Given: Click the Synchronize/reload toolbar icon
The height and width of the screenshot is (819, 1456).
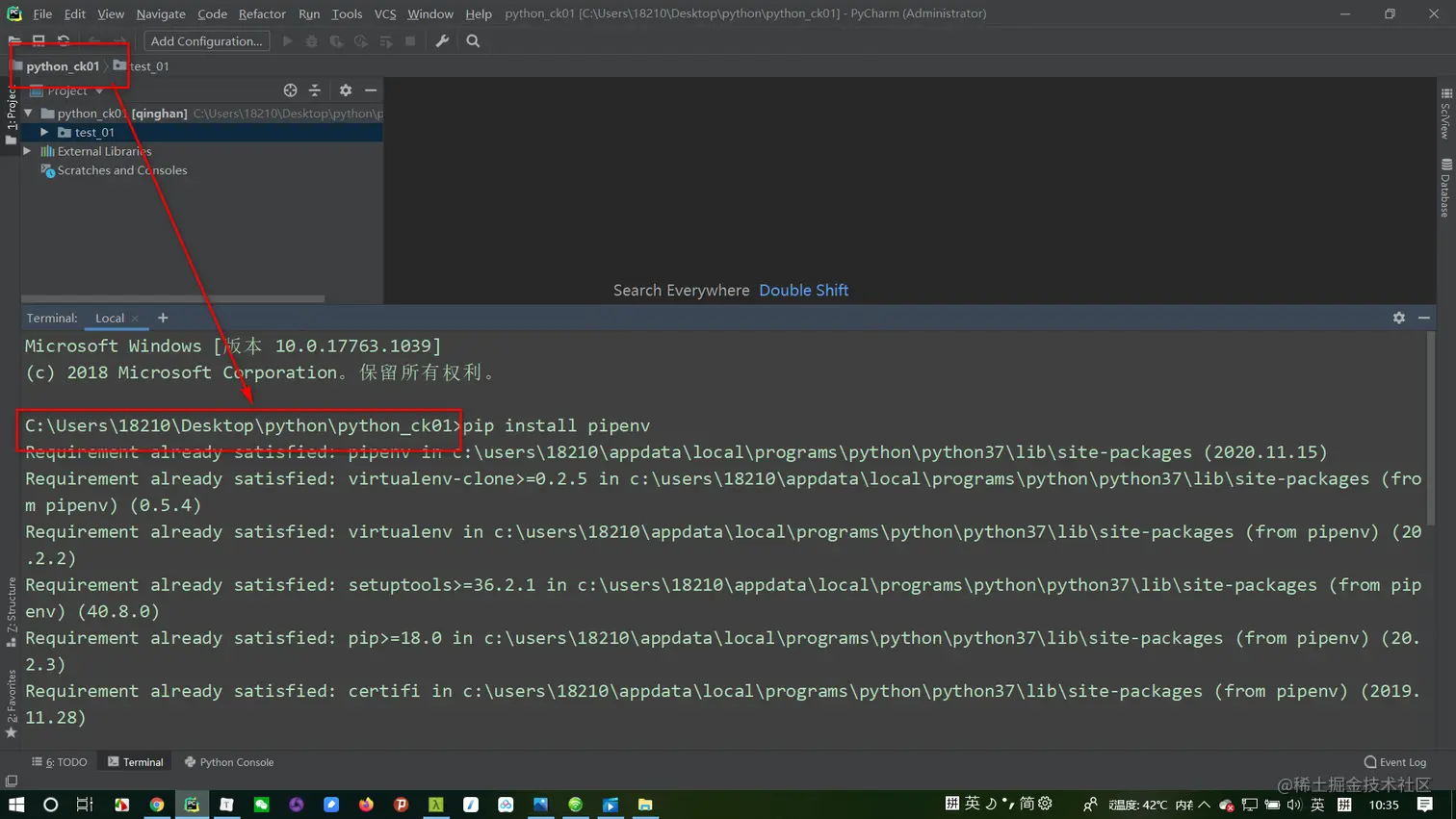Looking at the screenshot, I should (x=64, y=41).
